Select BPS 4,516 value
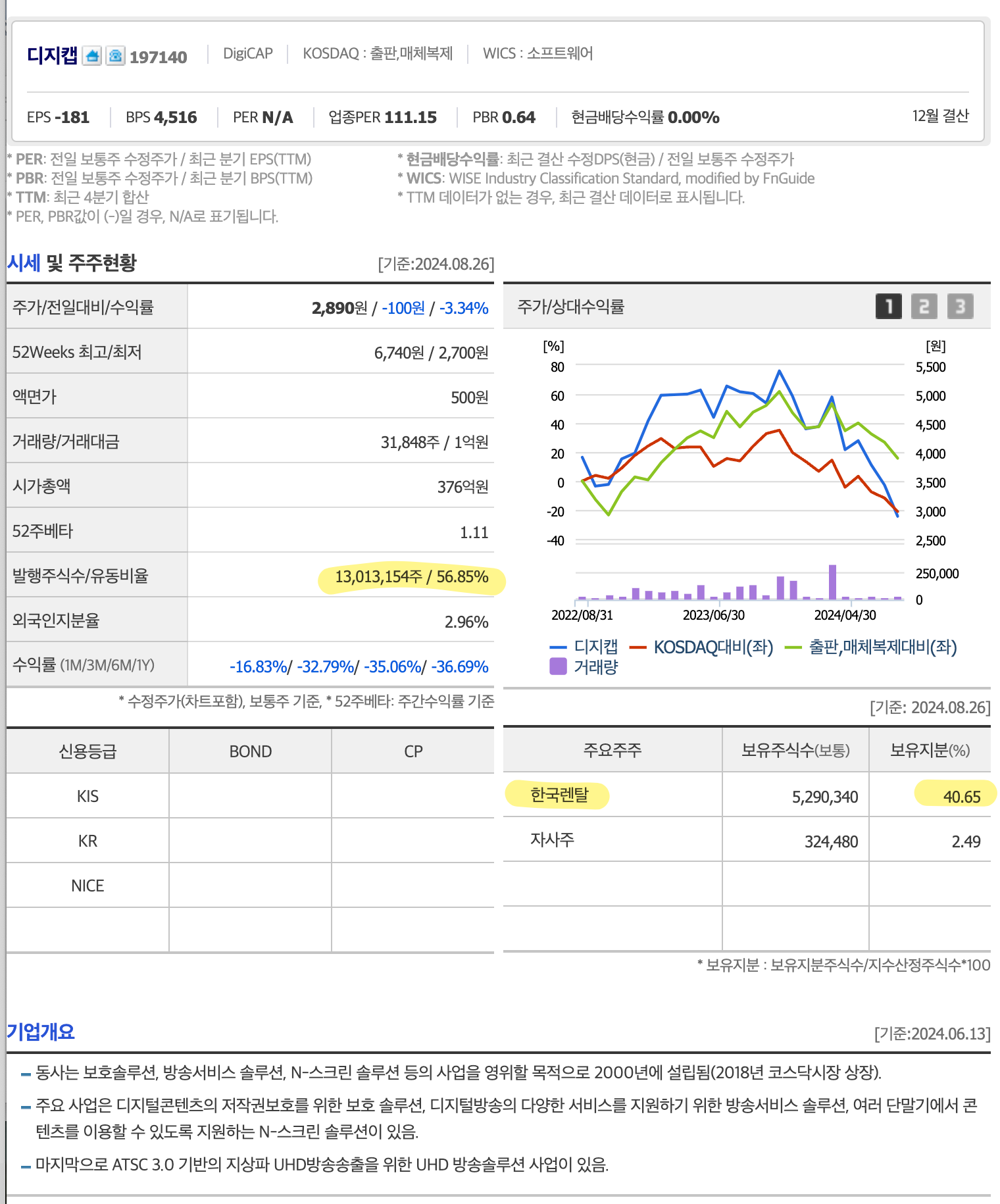The image size is (1000, 1204). (x=161, y=117)
